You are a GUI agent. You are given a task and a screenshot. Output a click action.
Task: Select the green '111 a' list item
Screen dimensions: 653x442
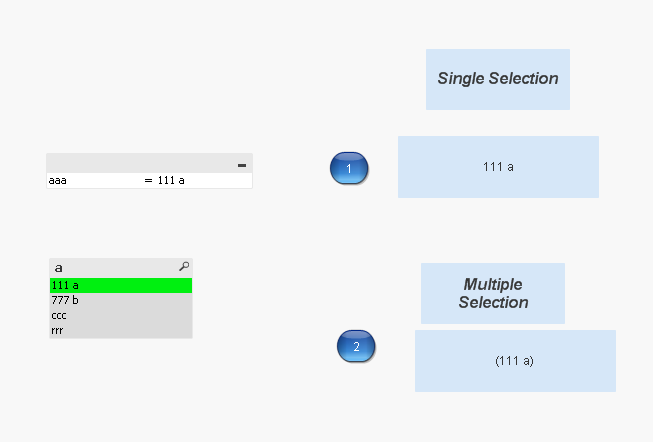point(120,285)
